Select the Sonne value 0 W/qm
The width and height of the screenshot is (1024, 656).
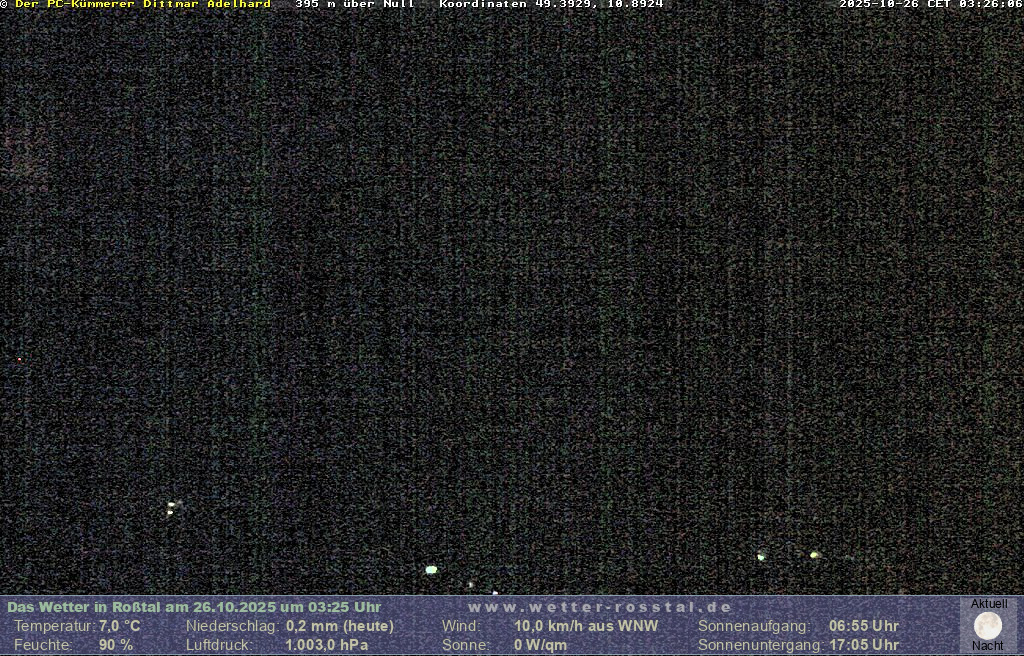[x=540, y=645]
